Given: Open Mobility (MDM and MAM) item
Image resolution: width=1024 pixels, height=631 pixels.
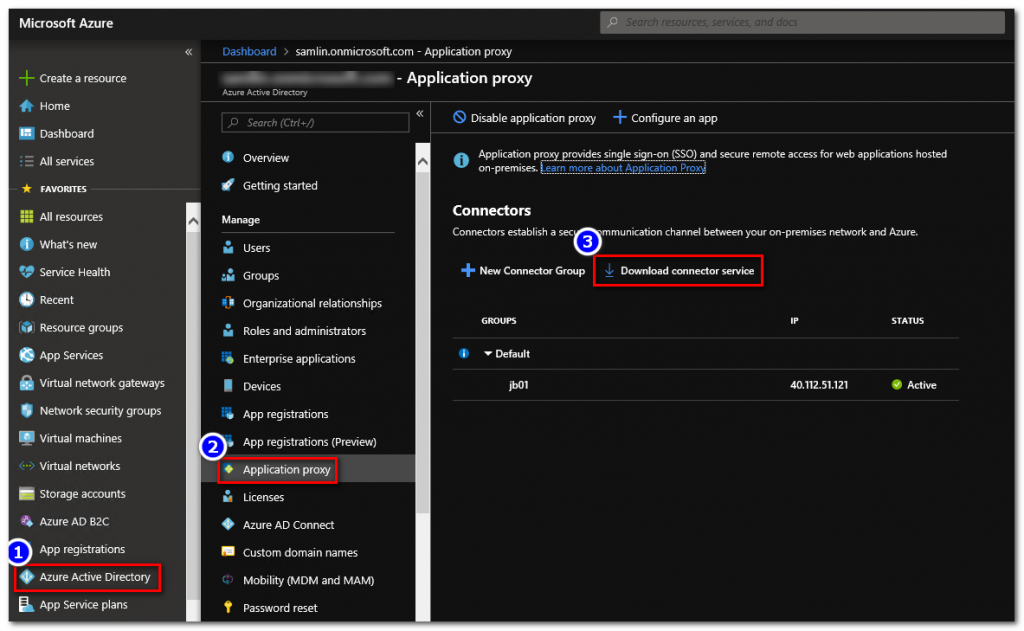Looking at the screenshot, I should [308, 580].
